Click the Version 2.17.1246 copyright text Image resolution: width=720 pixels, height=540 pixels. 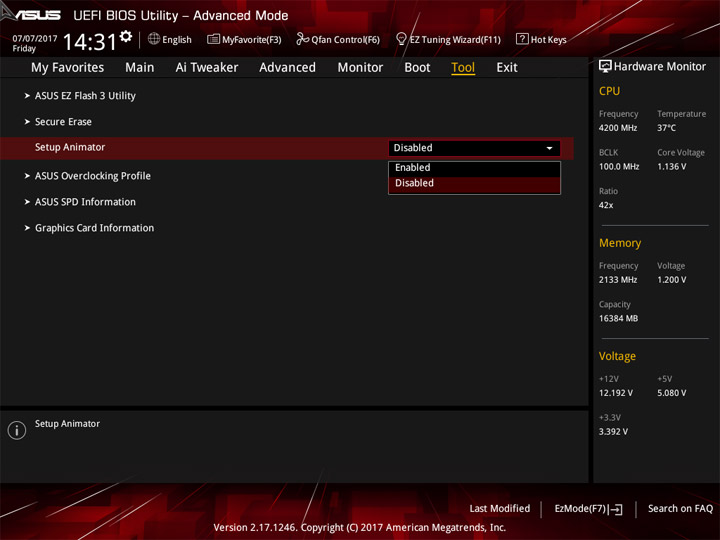(360, 528)
